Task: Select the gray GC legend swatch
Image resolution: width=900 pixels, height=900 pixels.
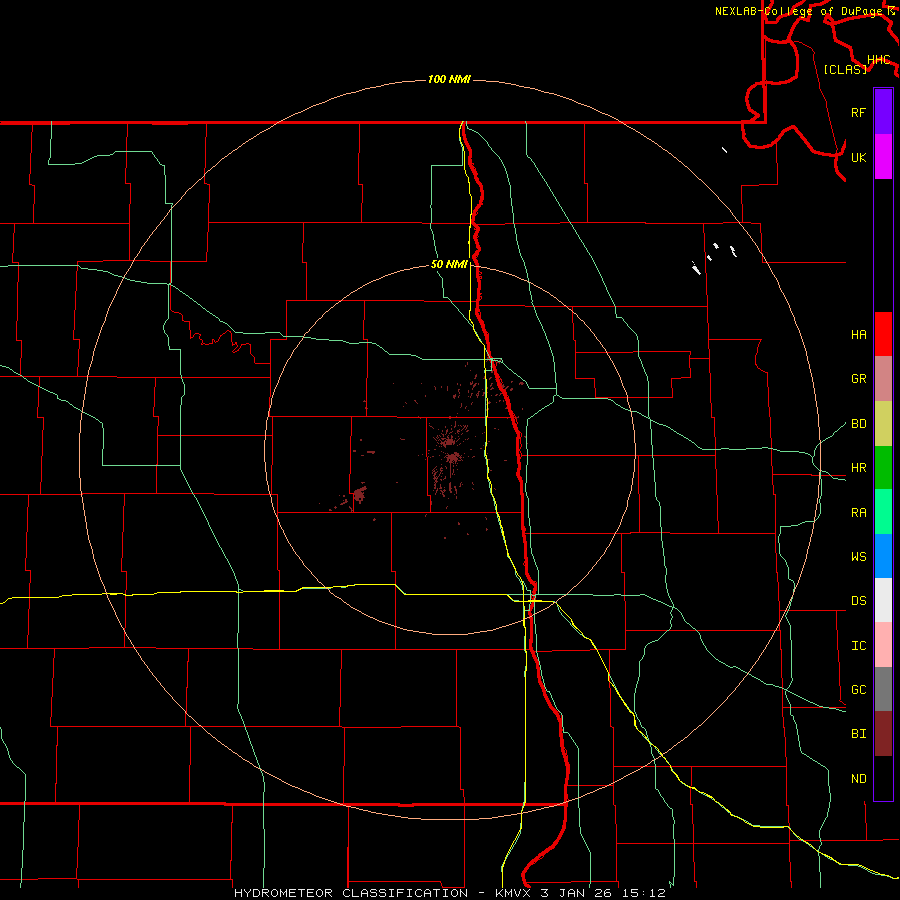Action: click(883, 689)
